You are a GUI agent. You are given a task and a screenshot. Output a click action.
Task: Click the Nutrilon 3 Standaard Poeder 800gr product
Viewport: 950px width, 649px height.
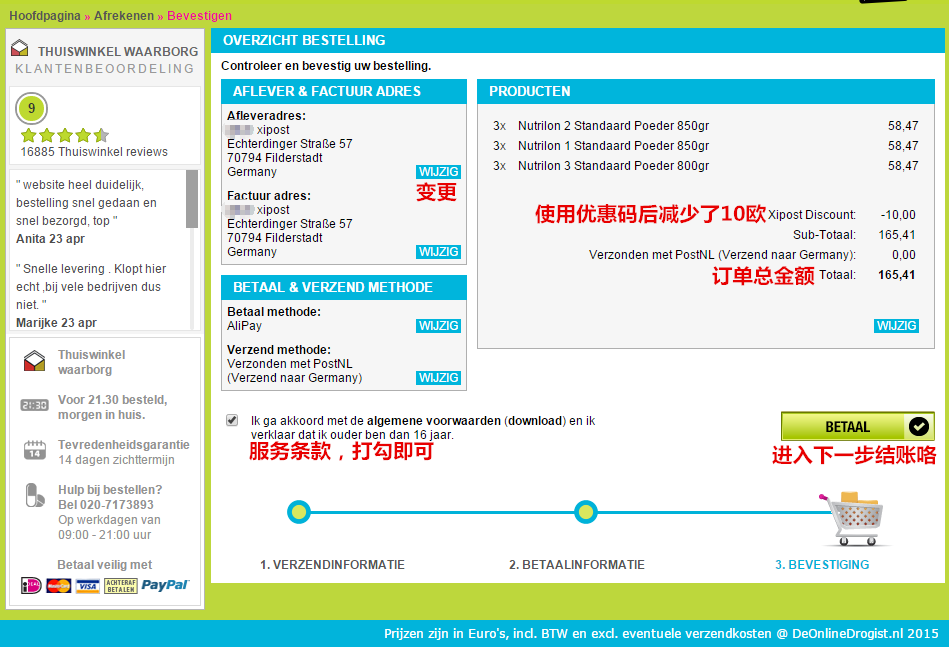point(613,165)
